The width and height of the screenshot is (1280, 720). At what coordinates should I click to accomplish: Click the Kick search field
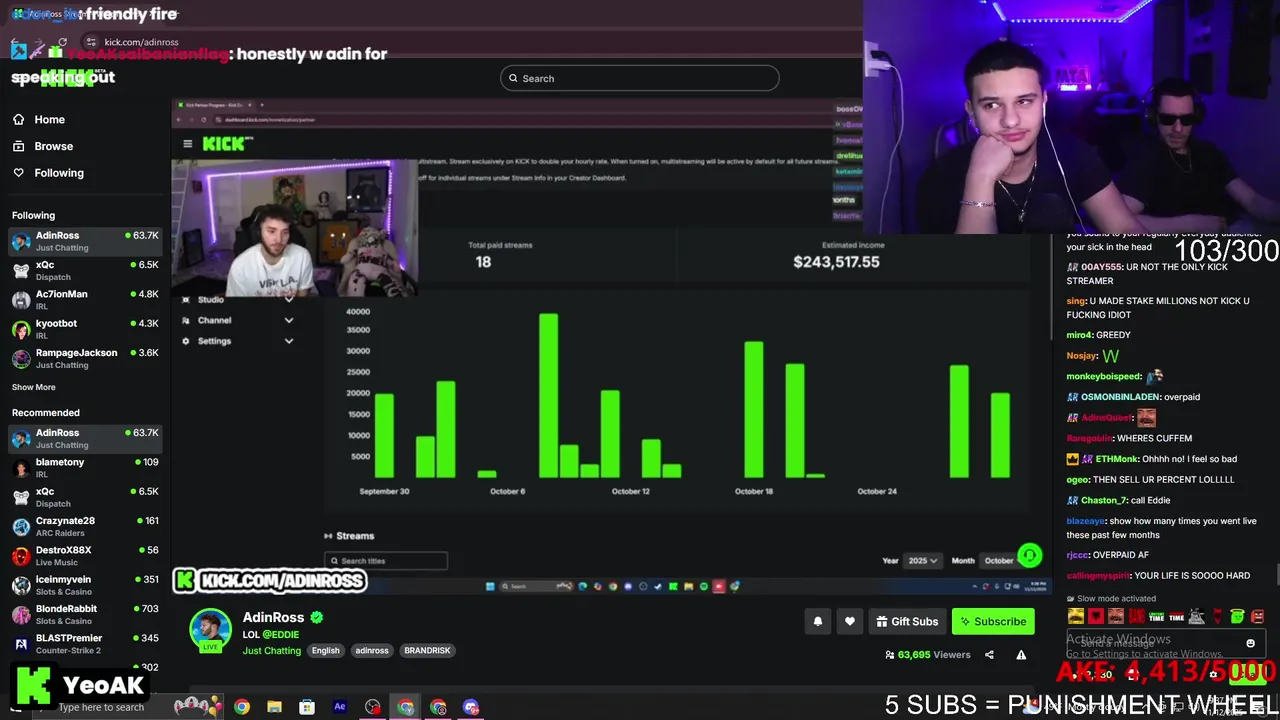click(639, 78)
